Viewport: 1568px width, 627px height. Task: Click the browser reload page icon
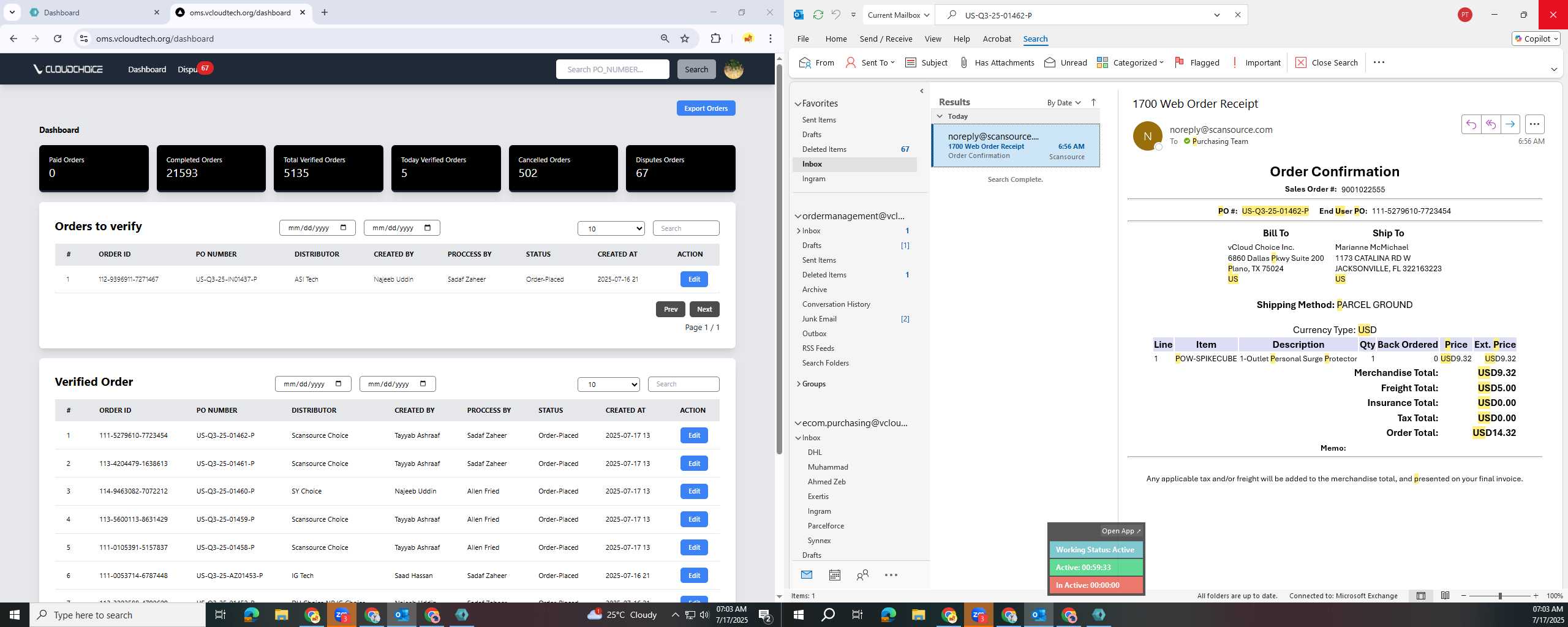(58, 39)
